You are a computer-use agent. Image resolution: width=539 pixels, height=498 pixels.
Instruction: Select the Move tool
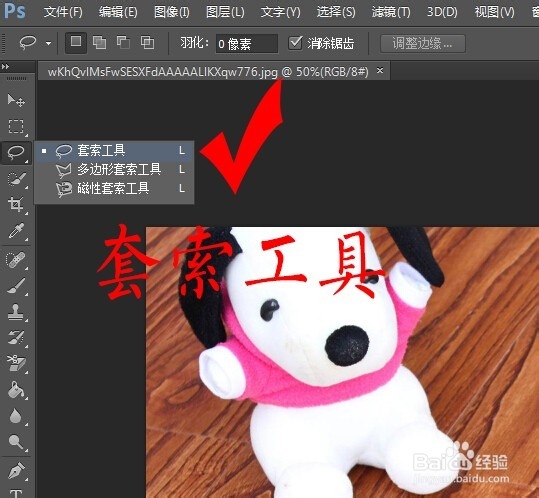(x=16, y=100)
